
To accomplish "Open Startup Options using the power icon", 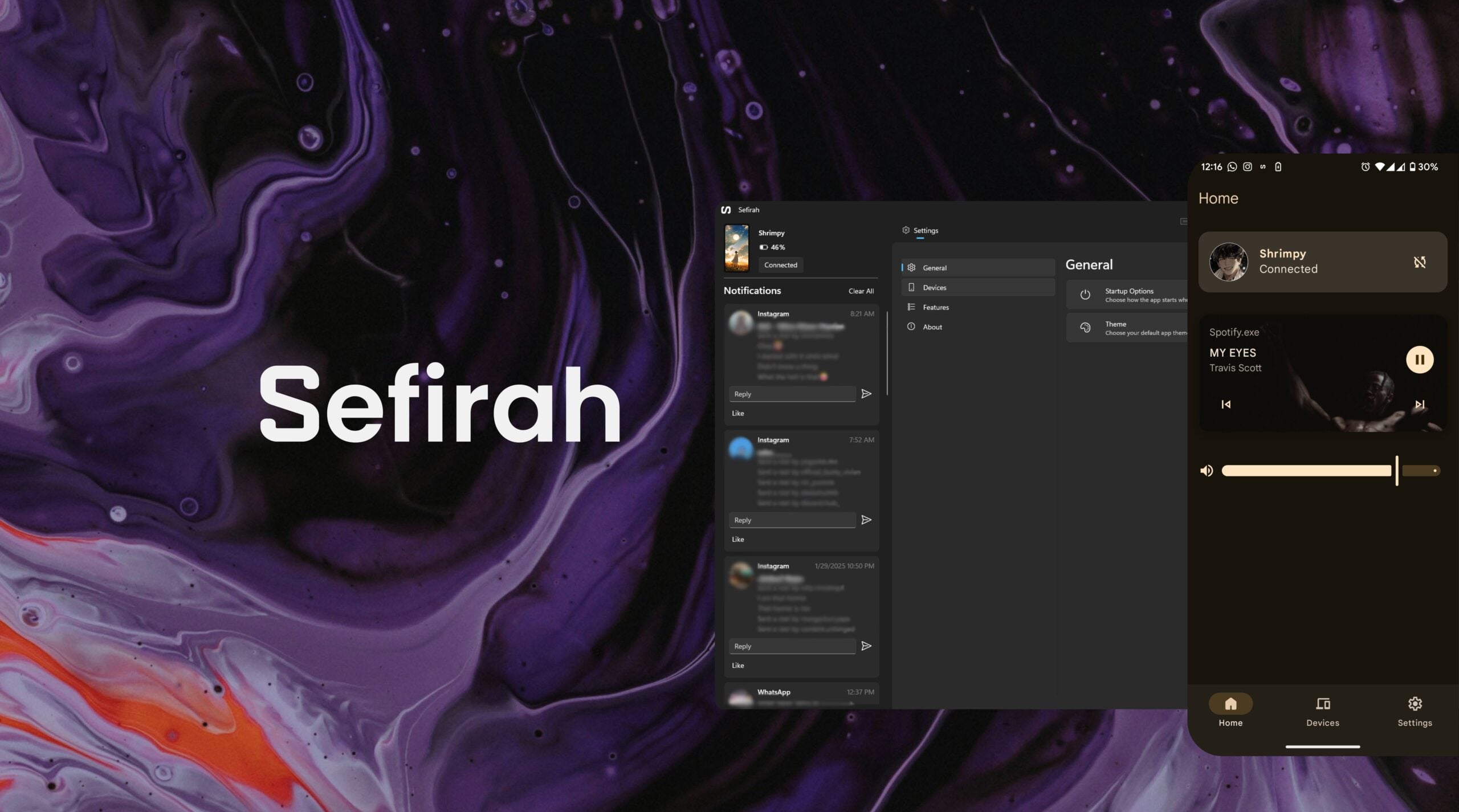I will pyautogui.click(x=1085, y=294).
